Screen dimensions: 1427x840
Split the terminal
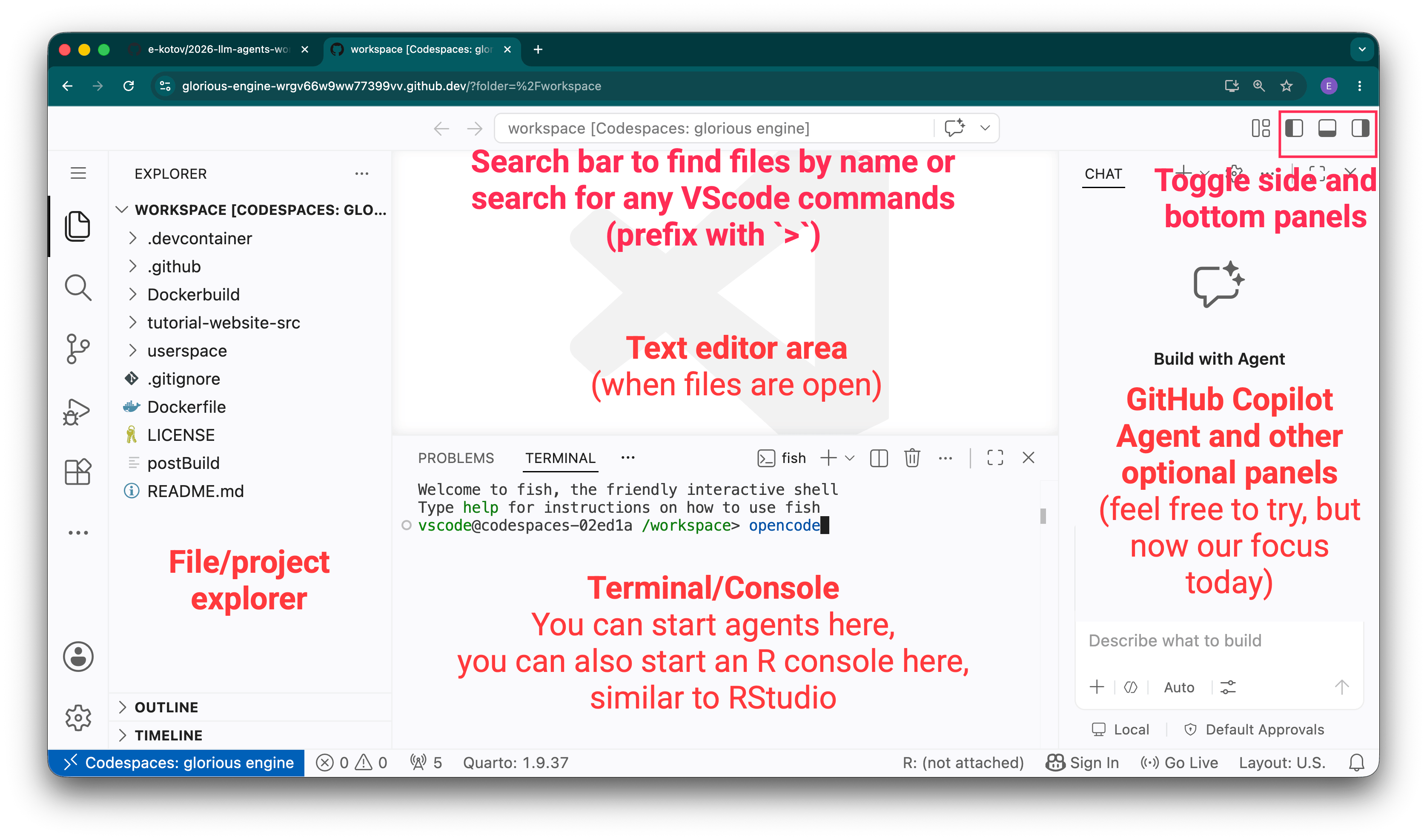tap(878, 457)
